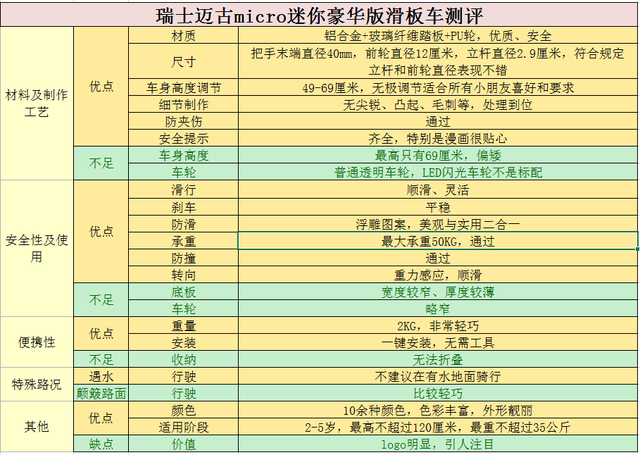
Task: Select the '安全性及使用' category cell
Action: tap(37, 248)
